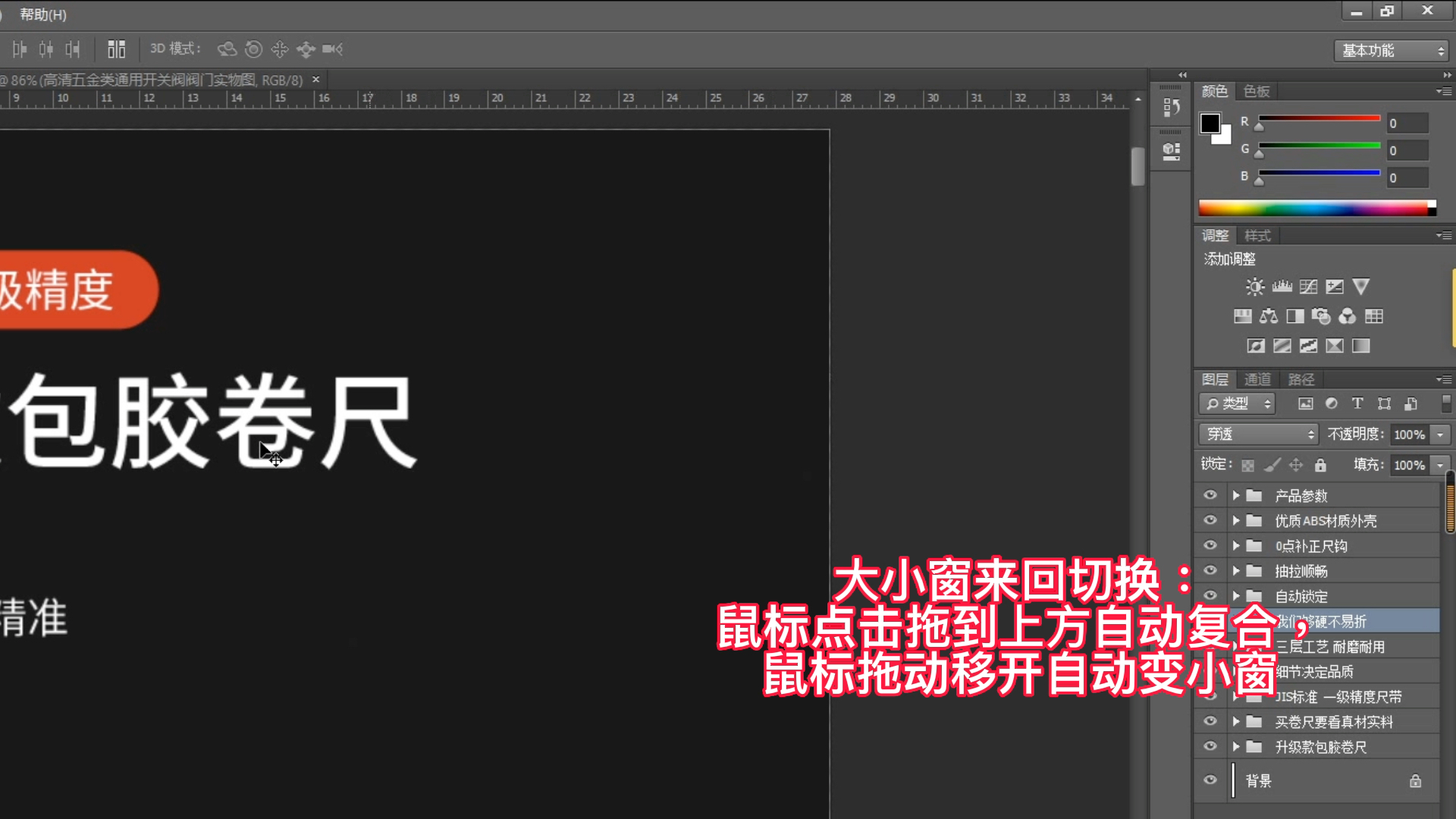Select the Color Balance adjustment icon
This screenshot has width=1456, height=819.
click(1268, 316)
